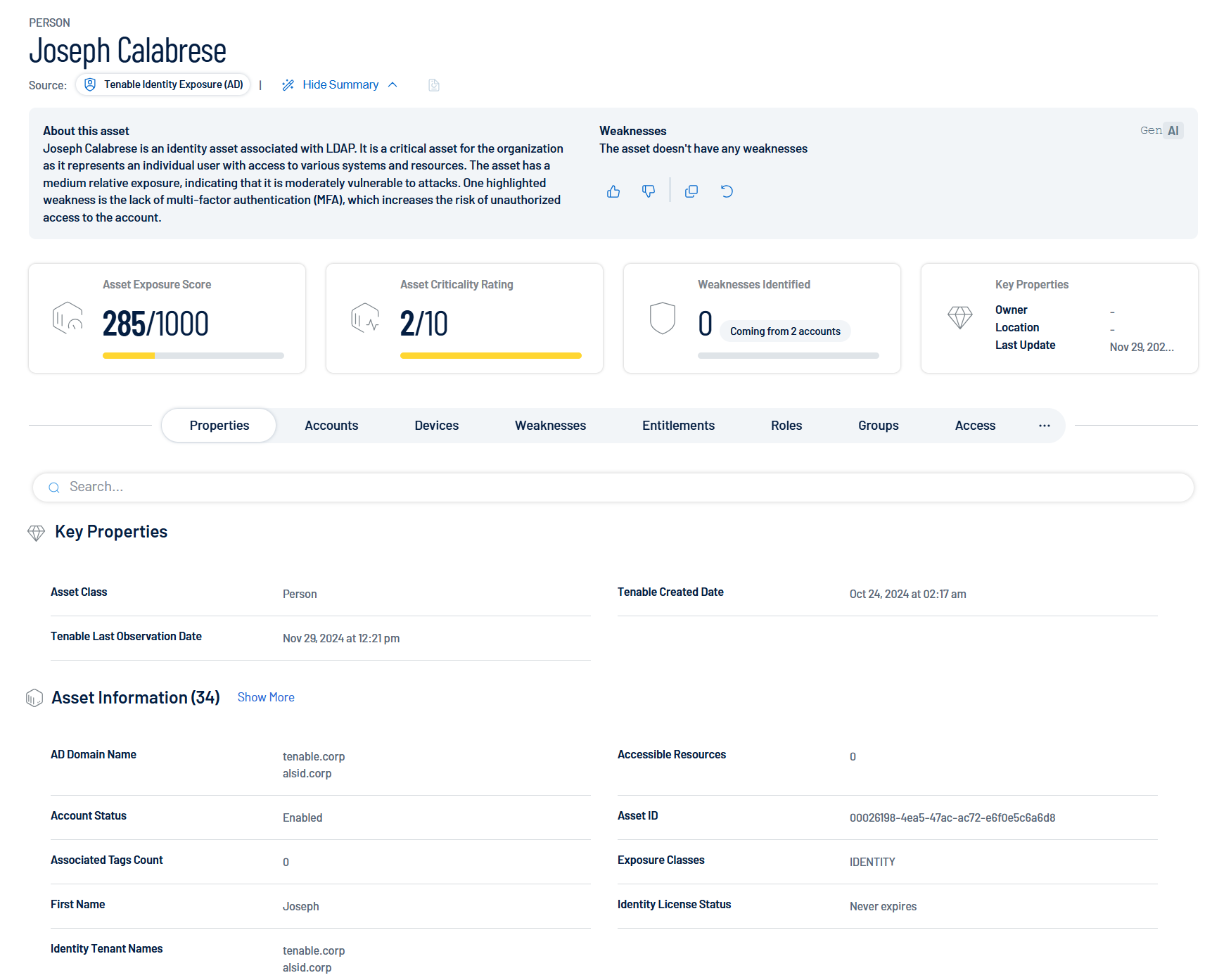Click the AD Domain Name value alsid.corp

307,774
